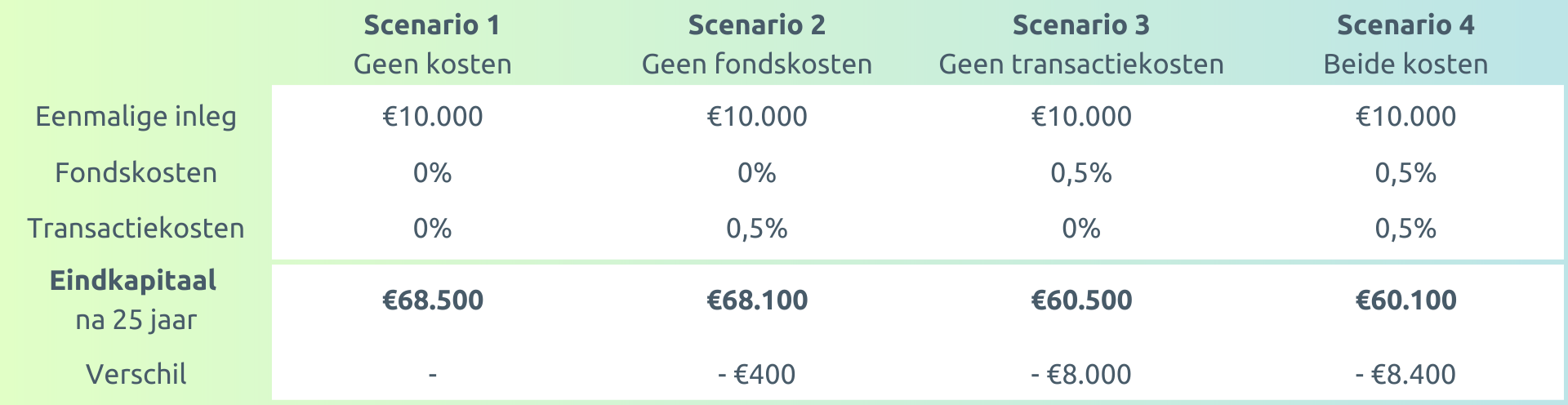Select the €60.500 end capital value
The height and width of the screenshot is (405, 1568).
(1081, 300)
